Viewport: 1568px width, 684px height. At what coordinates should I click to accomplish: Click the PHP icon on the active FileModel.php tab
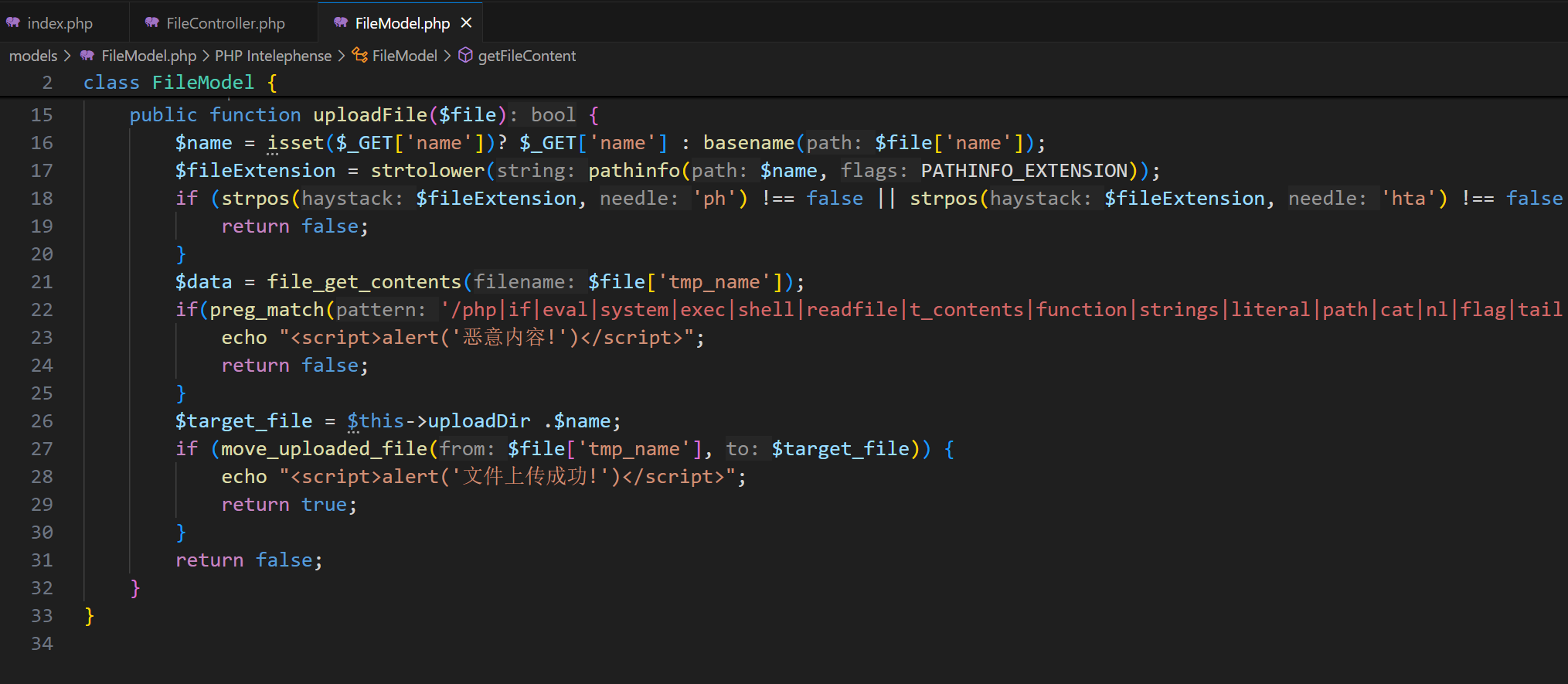point(341,23)
